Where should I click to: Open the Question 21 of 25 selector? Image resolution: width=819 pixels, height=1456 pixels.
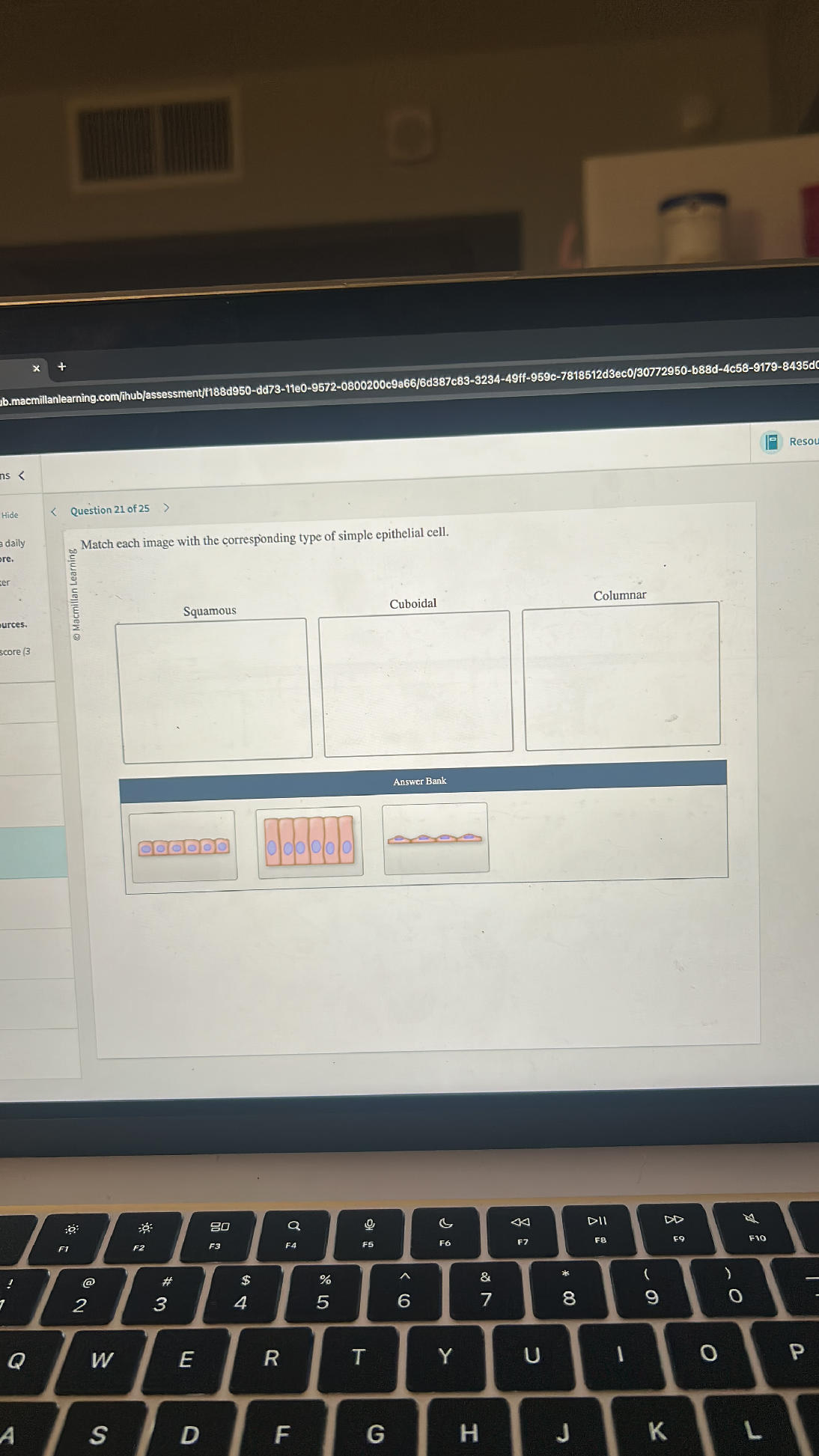[110, 510]
